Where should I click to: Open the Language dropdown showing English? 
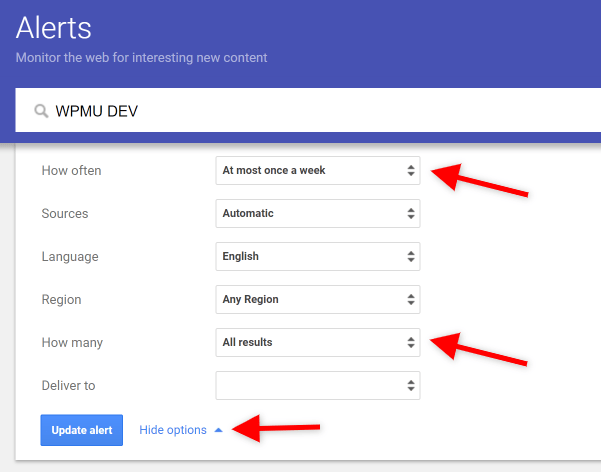pyautogui.click(x=318, y=256)
